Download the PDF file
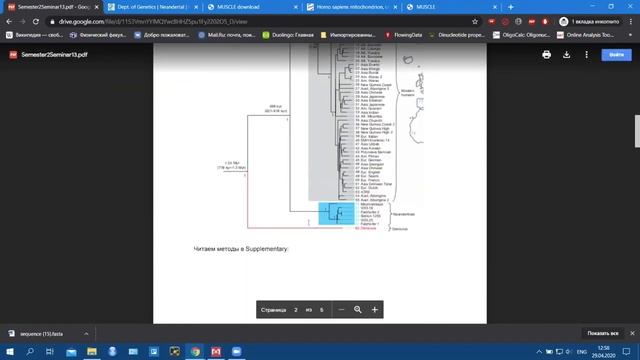 pyautogui.click(x=567, y=55)
